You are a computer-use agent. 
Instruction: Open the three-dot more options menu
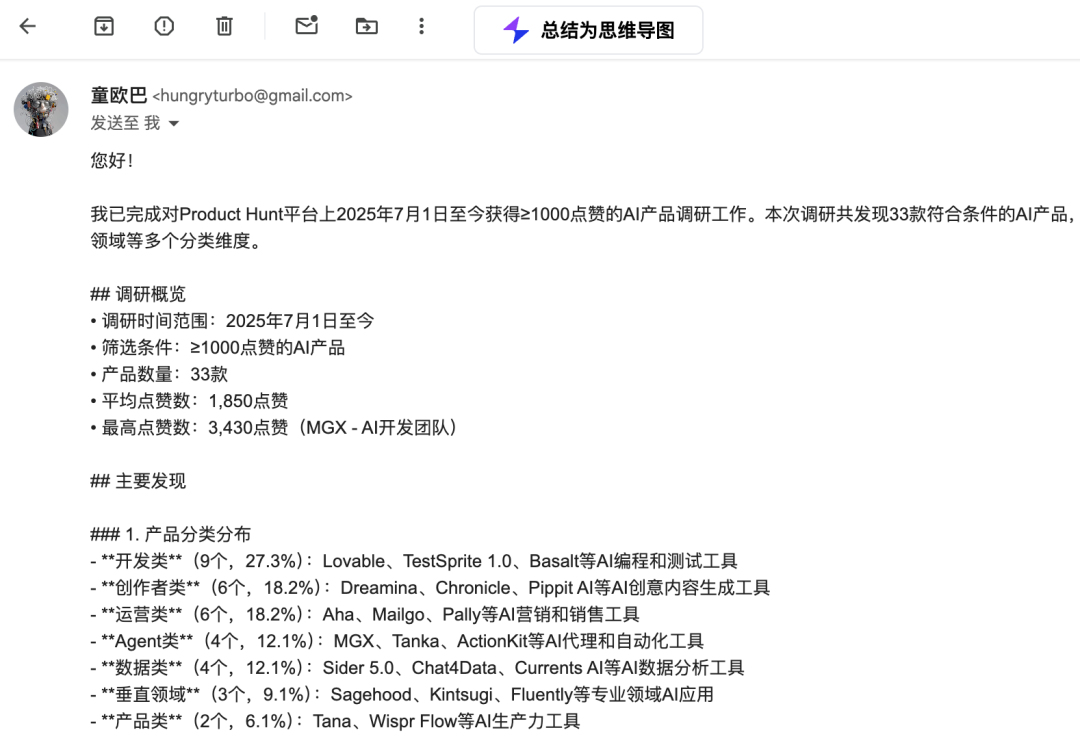pos(422,26)
